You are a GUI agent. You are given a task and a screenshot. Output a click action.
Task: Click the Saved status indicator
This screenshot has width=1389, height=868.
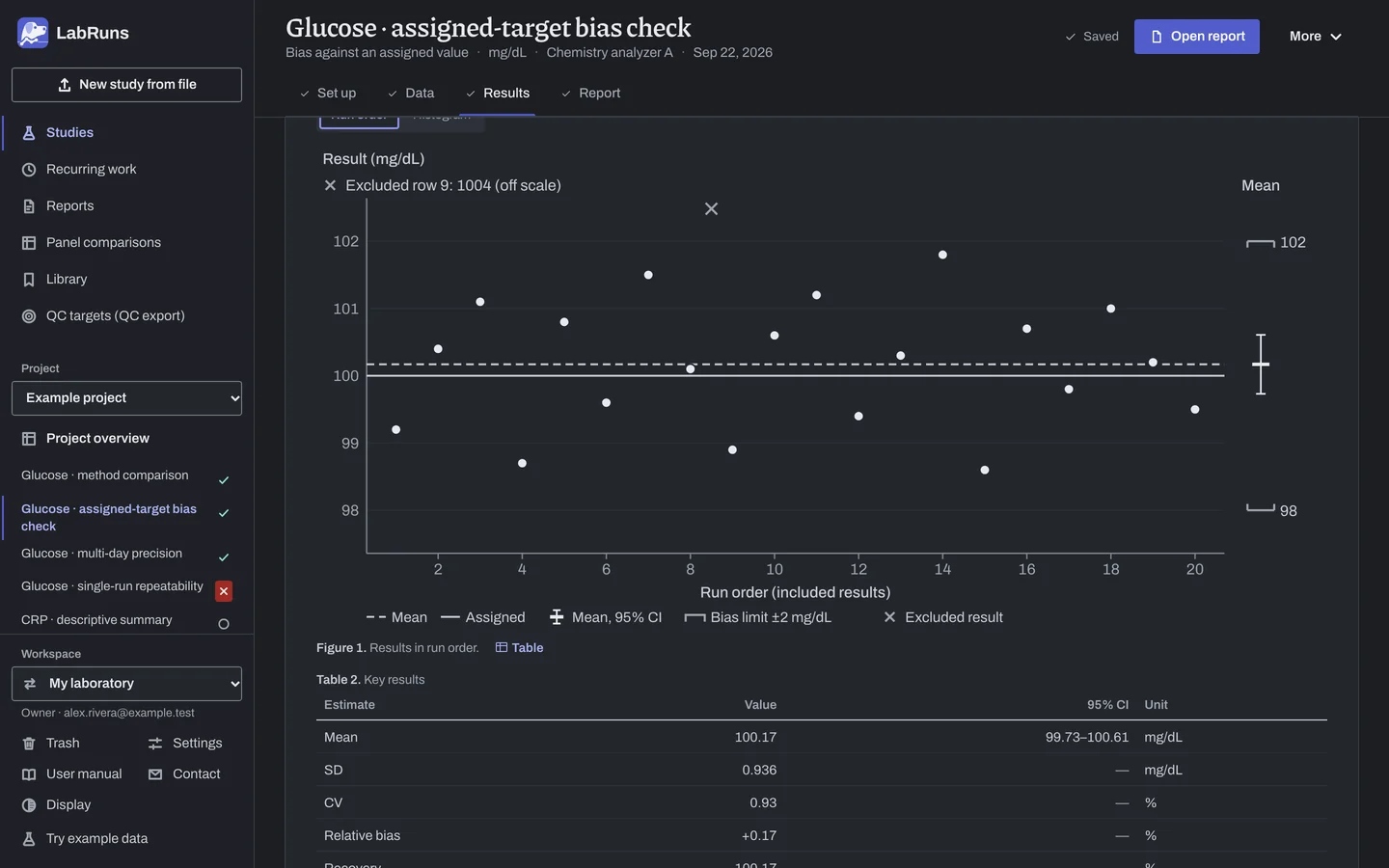click(1091, 37)
